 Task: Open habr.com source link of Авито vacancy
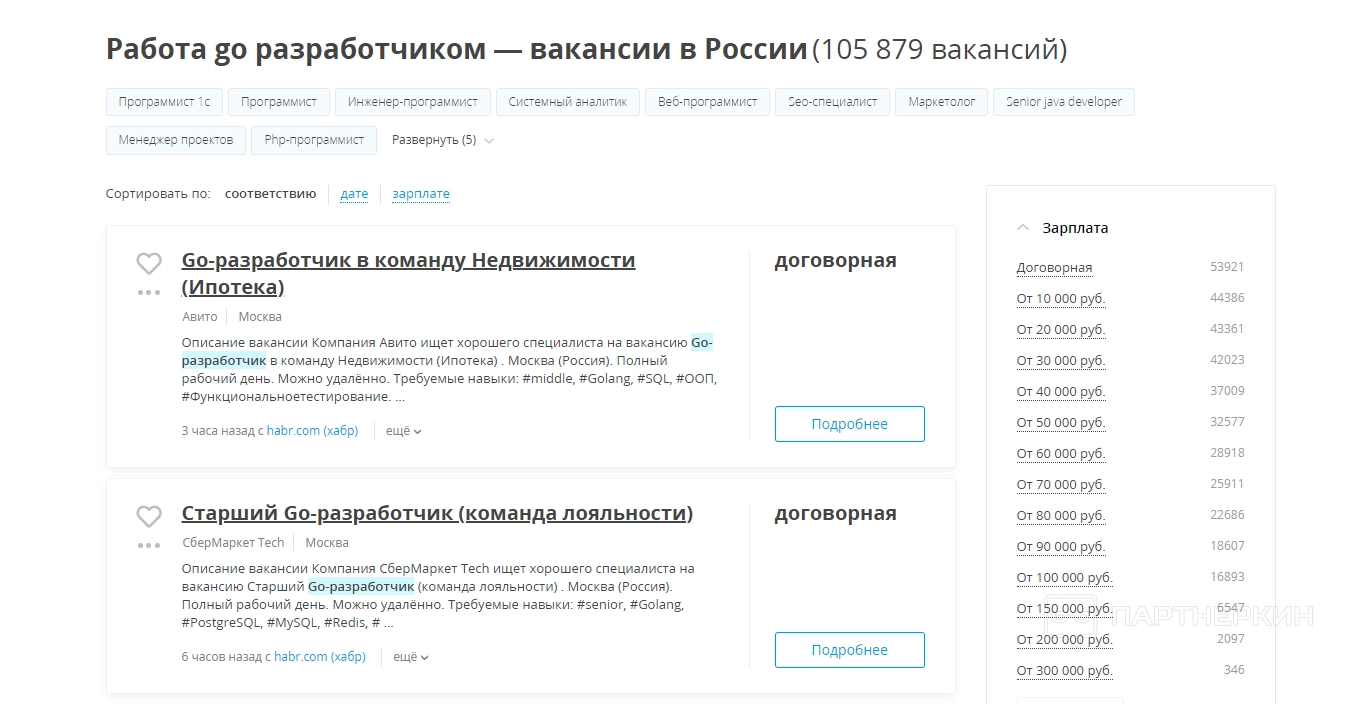(312, 431)
